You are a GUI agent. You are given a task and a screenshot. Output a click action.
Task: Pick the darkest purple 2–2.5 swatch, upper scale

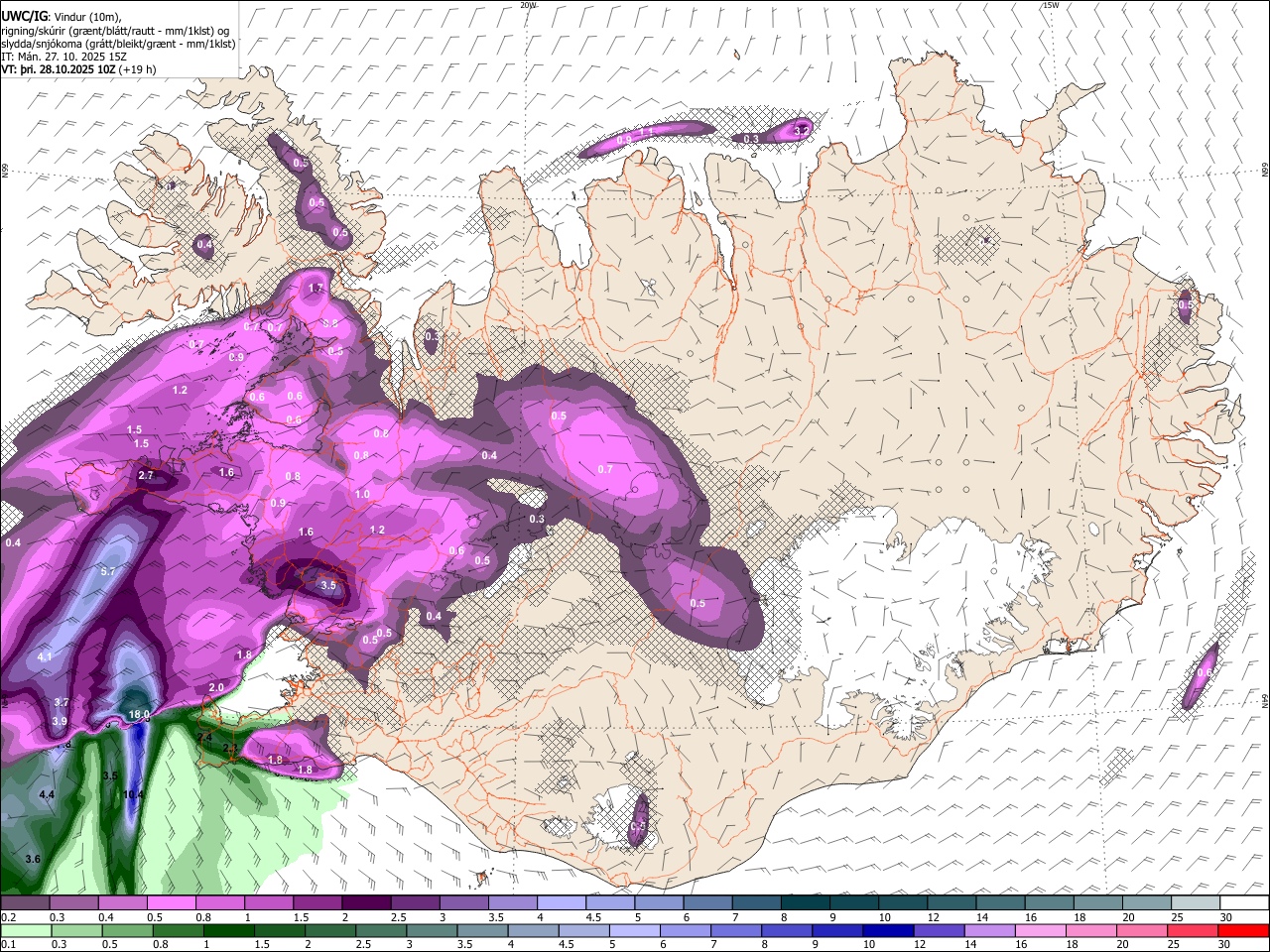click(365, 903)
